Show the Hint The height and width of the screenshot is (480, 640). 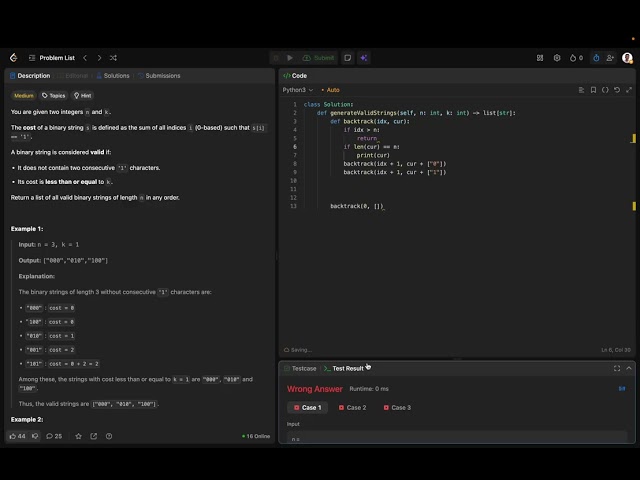point(82,96)
